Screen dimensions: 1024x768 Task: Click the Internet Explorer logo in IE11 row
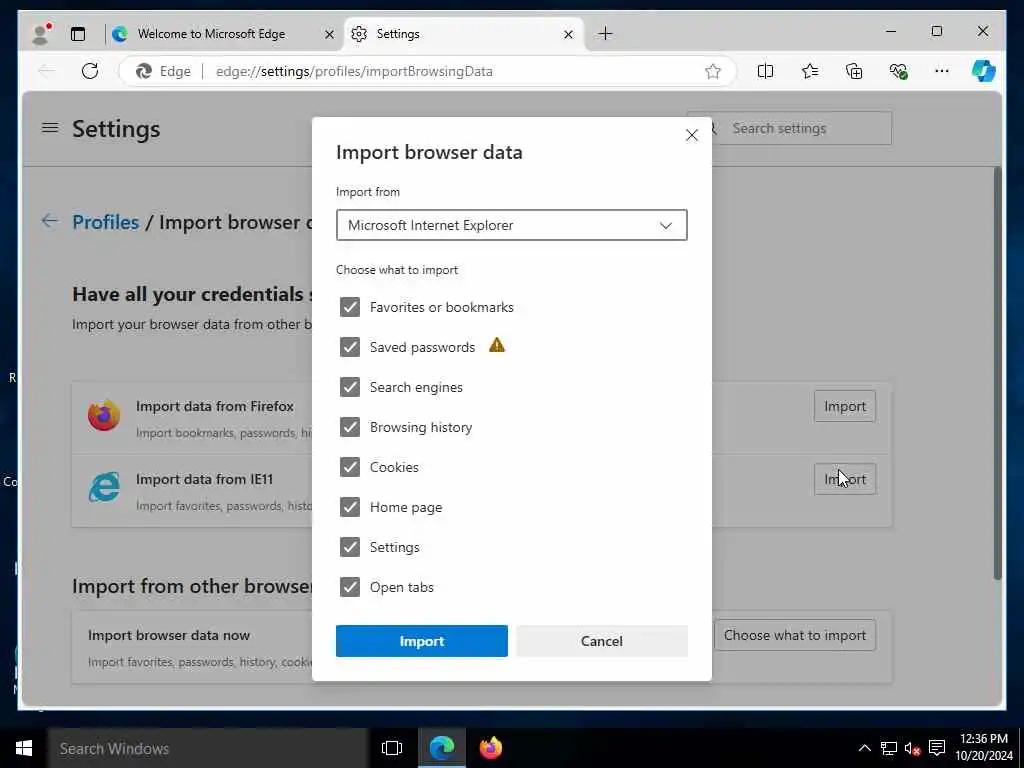tap(104, 487)
